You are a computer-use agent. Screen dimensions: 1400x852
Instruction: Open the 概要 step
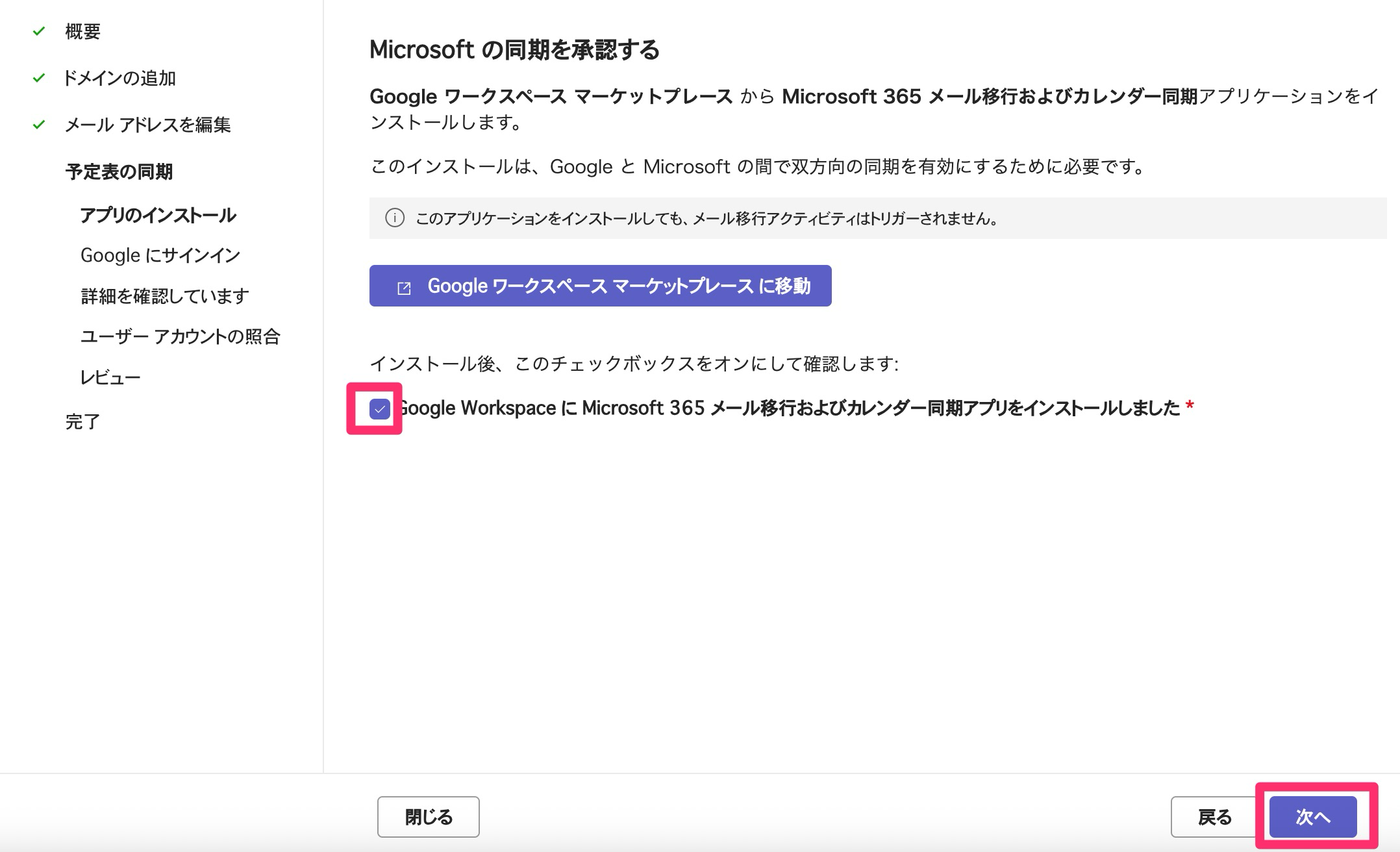[x=82, y=31]
